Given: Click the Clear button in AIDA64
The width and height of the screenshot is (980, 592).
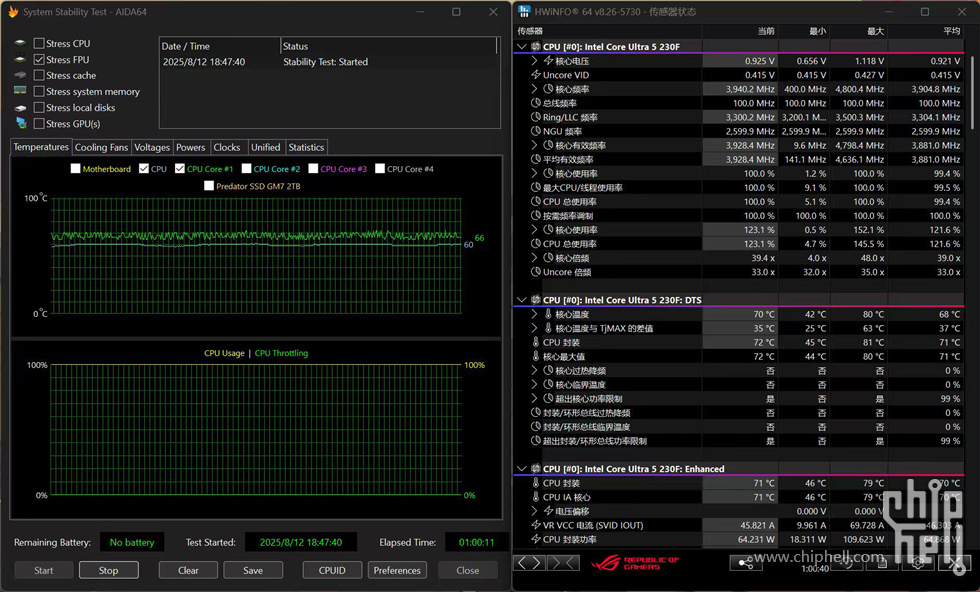Looking at the screenshot, I should coord(188,570).
